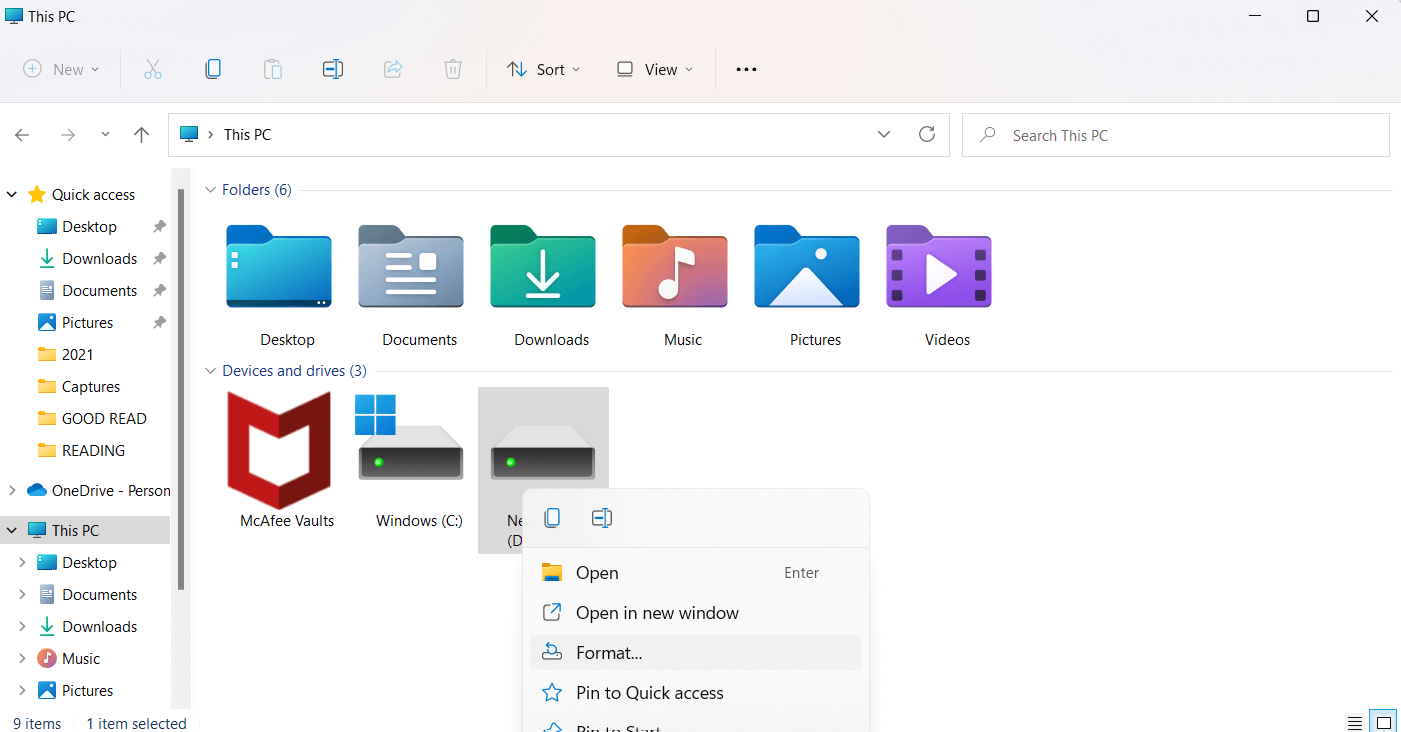Click the Cut scissors icon in toolbar
The image size is (1401, 732).
click(153, 69)
